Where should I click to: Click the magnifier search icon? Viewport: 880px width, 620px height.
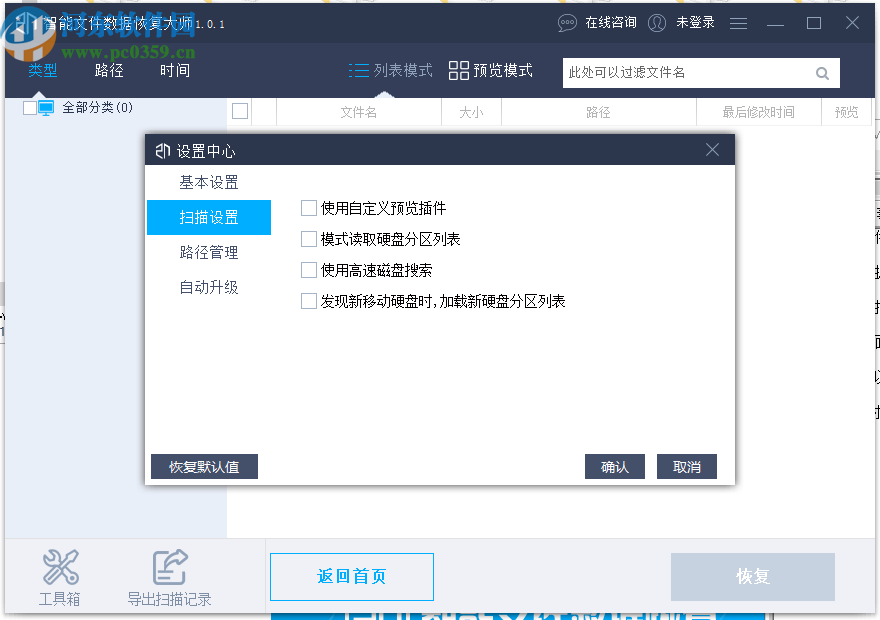(x=822, y=73)
